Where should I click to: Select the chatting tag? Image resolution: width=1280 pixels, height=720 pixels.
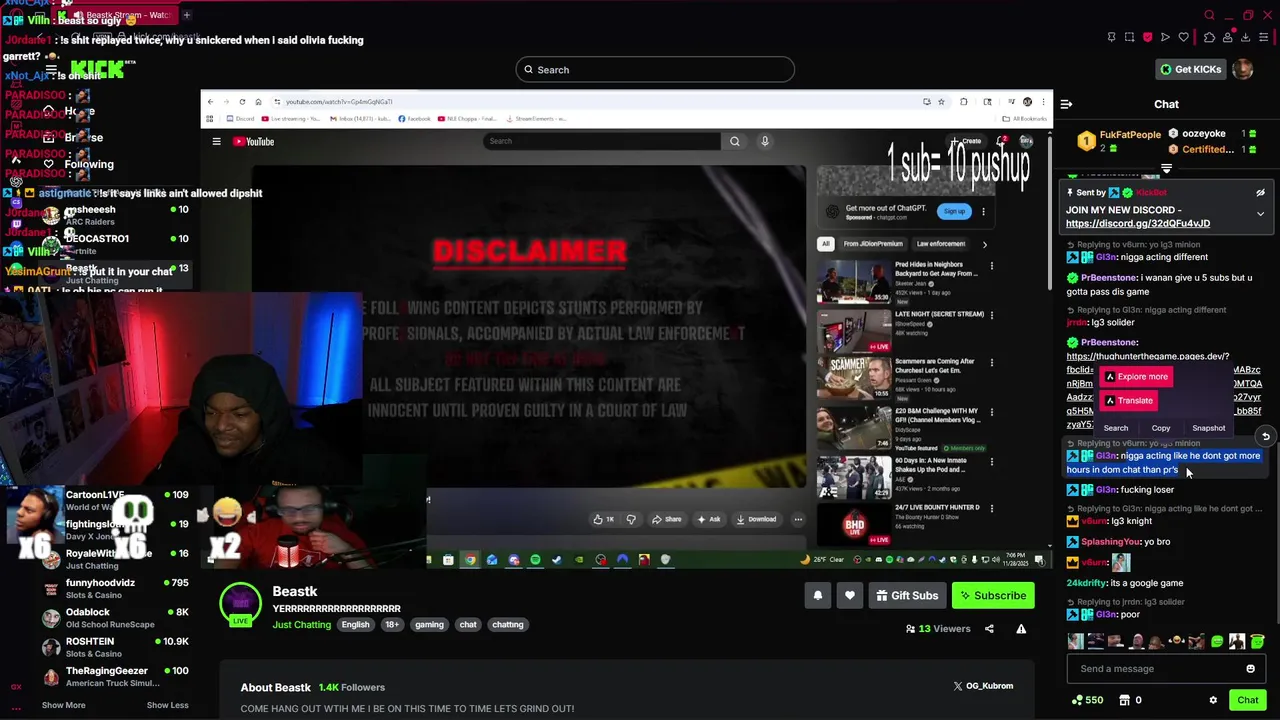(507, 625)
